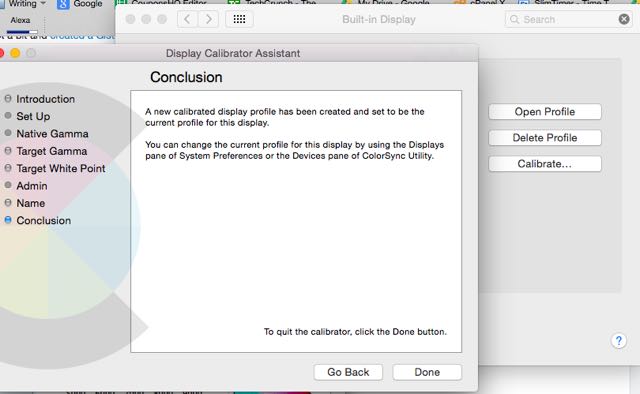Select the Native Gamma step
Screen dimensions: 640x394
tap(52, 134)
